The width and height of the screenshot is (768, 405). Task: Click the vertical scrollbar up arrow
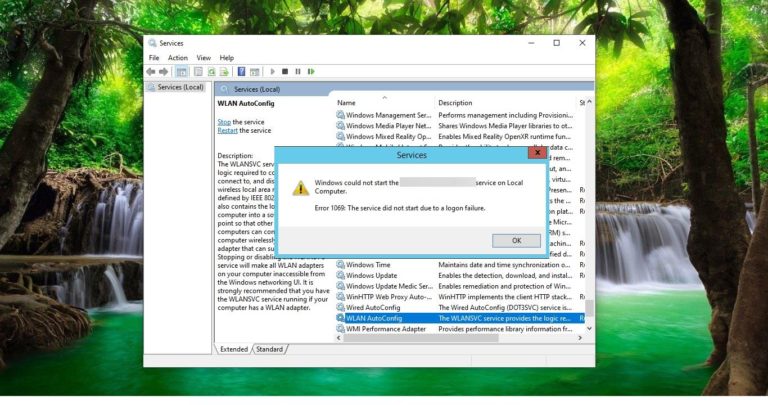pos(589,102)
